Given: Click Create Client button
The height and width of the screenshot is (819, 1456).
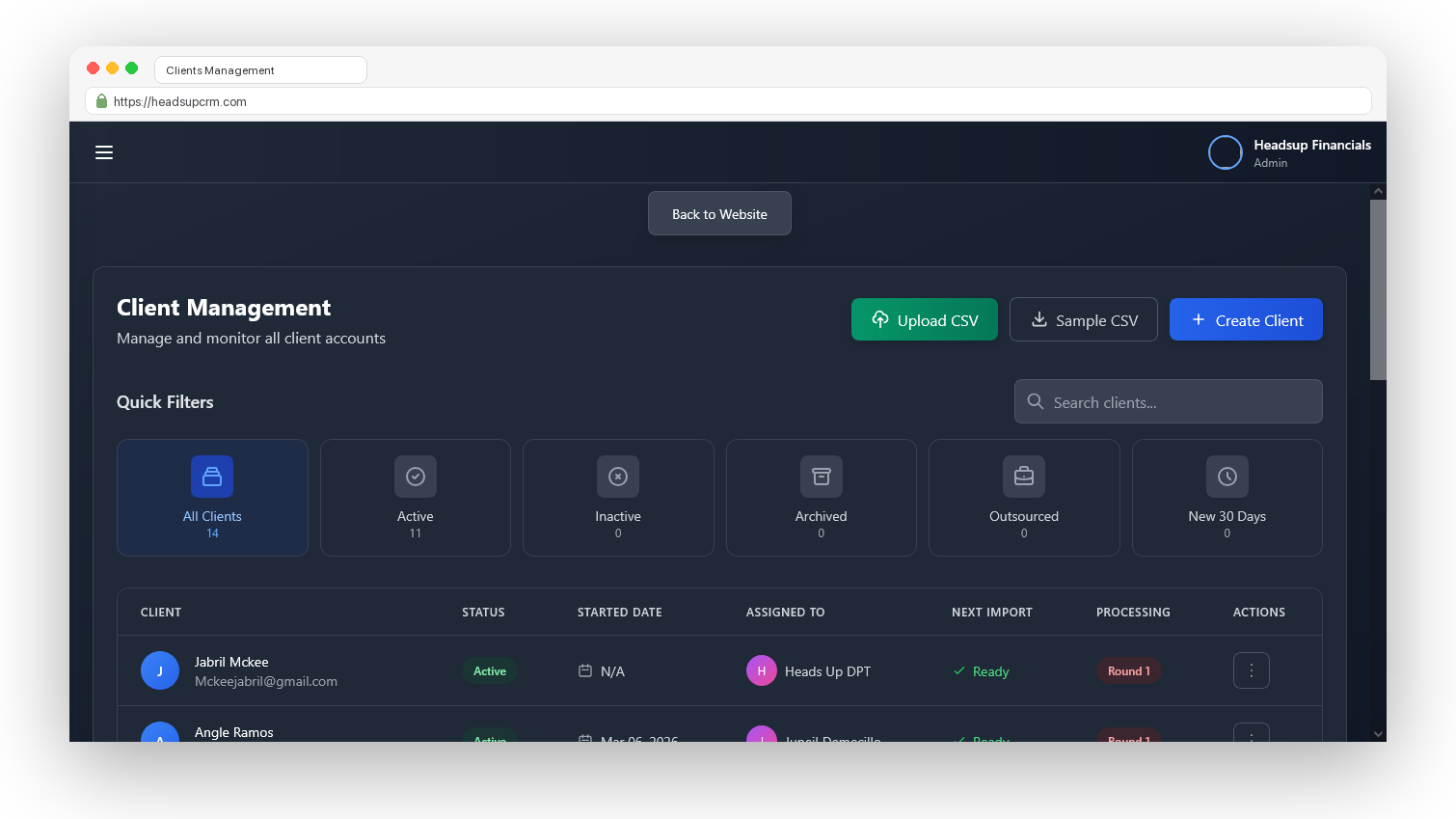Looking at the screenshot, I should [1246, 319].
